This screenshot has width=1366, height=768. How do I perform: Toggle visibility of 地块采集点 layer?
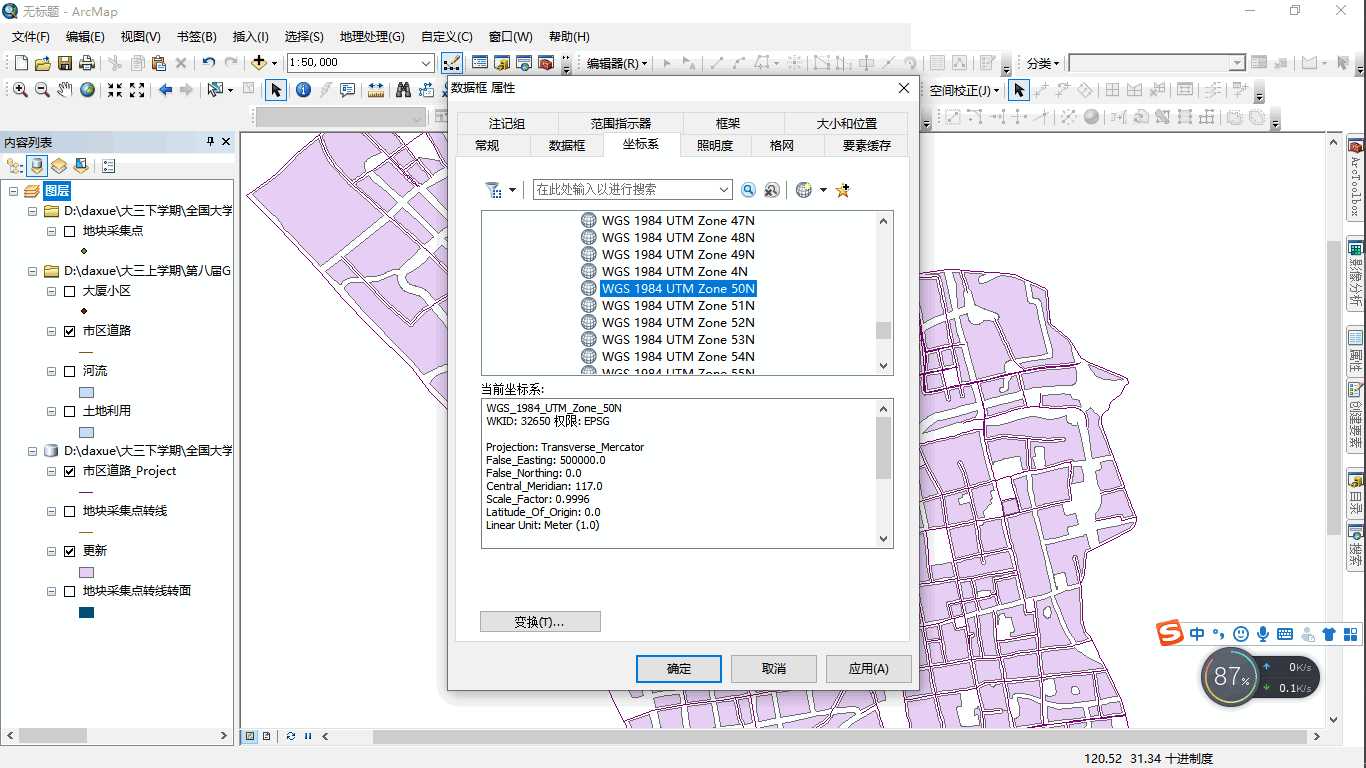point(69,231)
